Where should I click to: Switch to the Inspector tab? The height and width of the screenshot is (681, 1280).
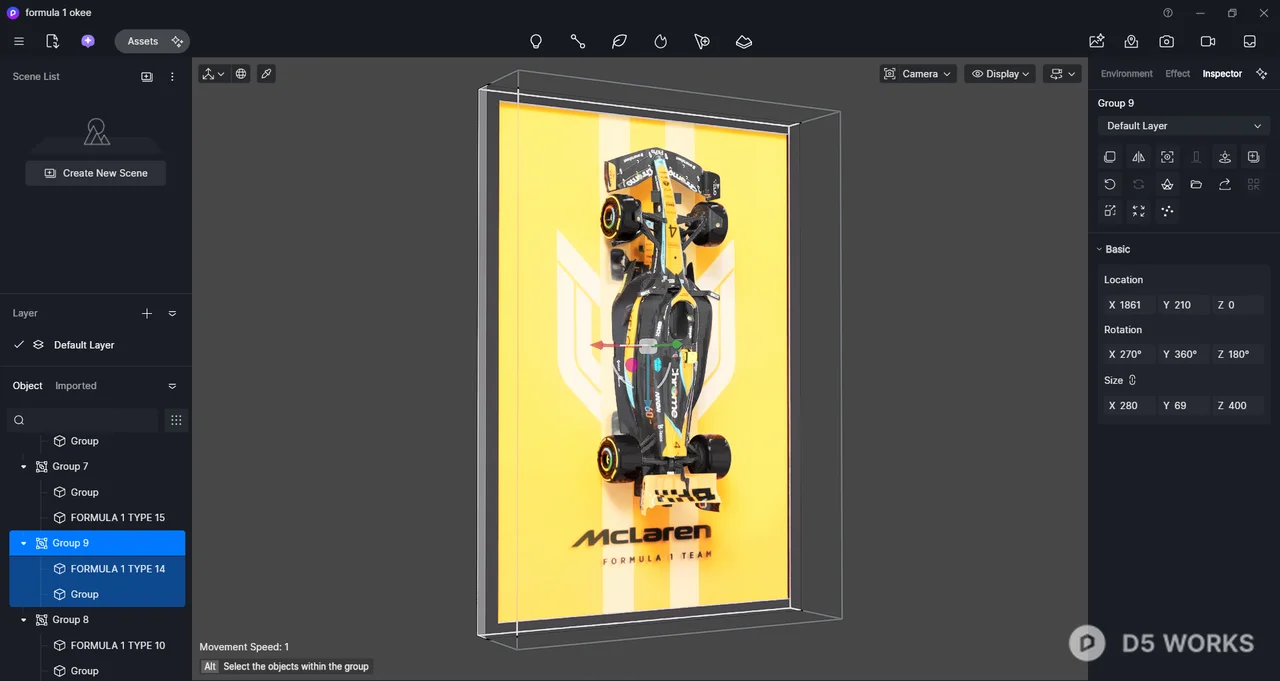click(1222, 74)
